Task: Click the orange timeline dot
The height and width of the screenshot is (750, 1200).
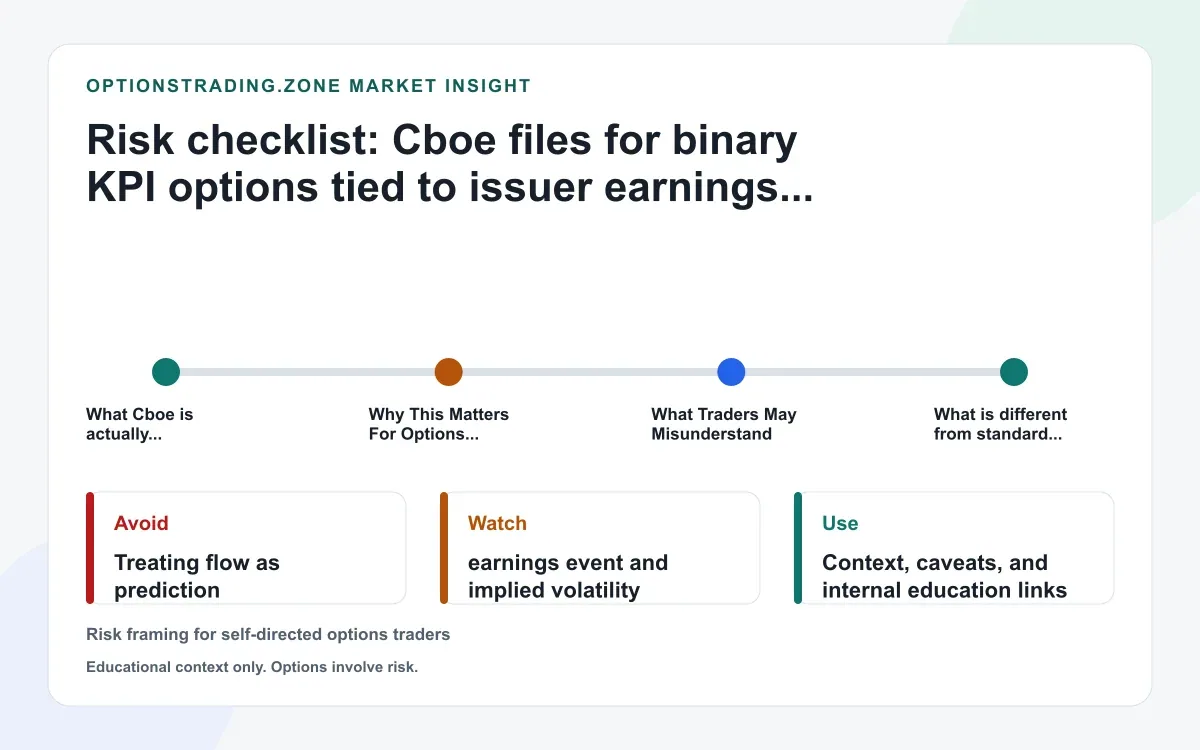Action: pos(449,372)
